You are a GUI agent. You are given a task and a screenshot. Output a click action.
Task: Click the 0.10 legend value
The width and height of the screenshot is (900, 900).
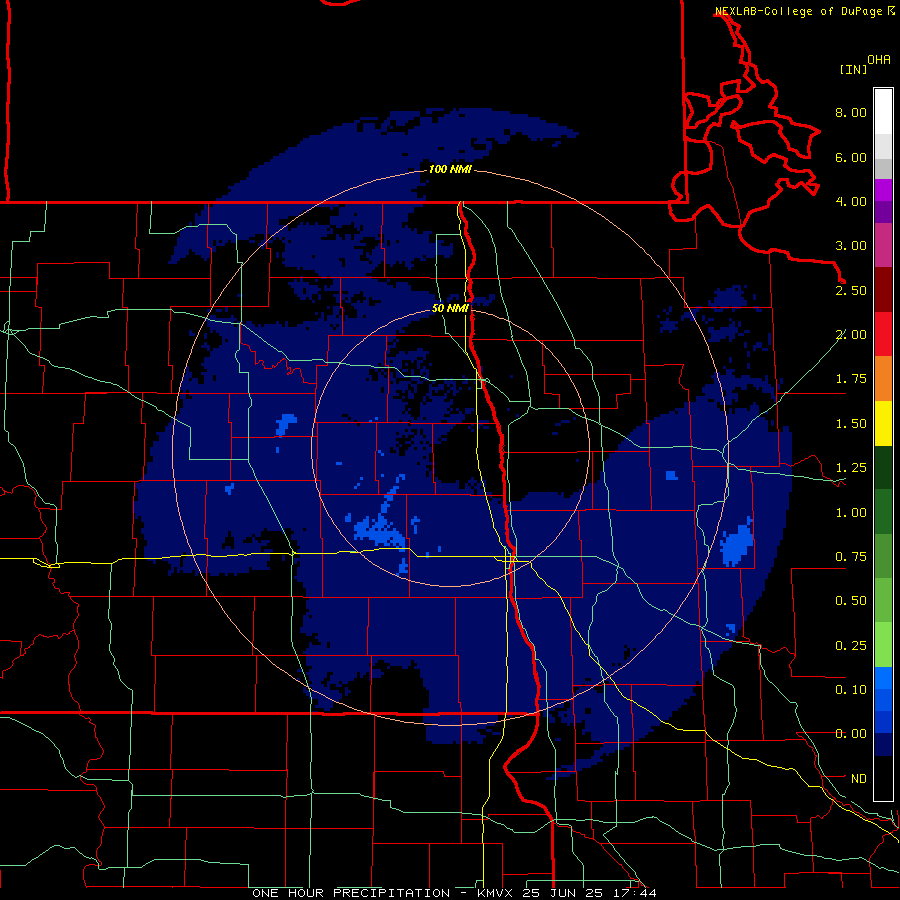pos(851,689)
